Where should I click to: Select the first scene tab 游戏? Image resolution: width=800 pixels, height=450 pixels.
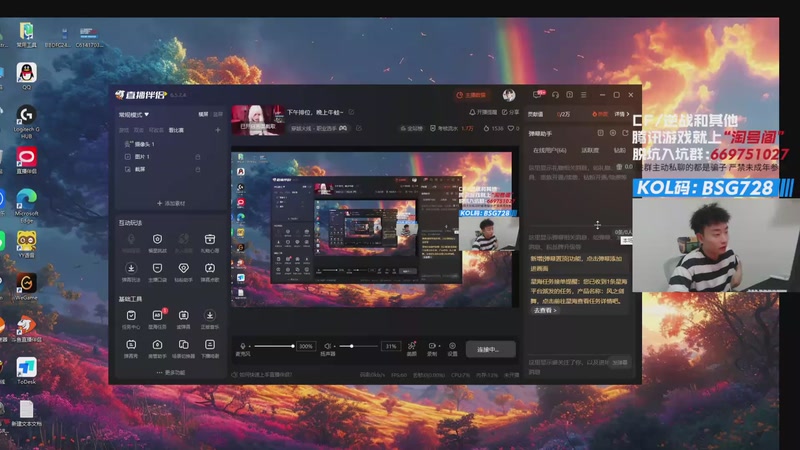point(123,131)
